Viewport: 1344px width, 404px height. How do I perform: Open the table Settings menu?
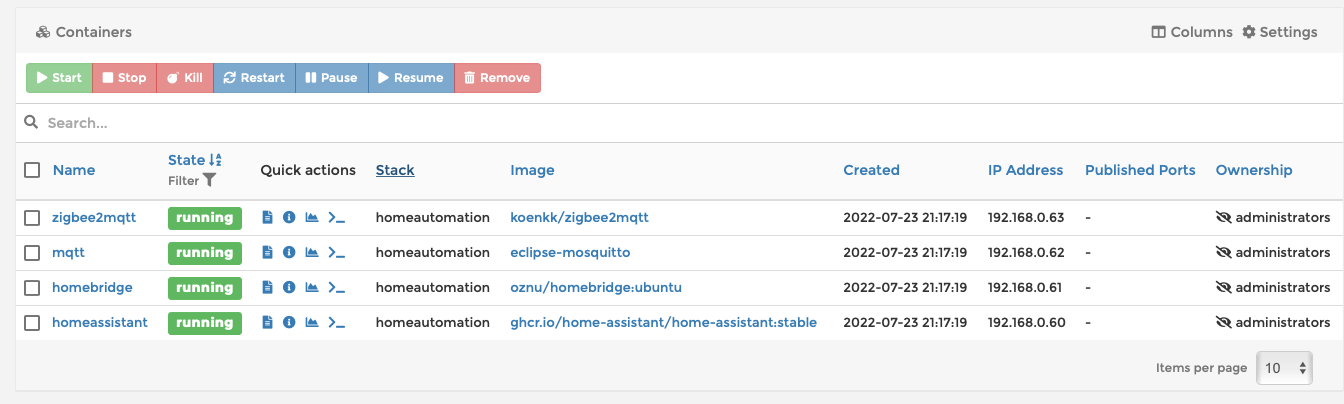pos(1280,32)
